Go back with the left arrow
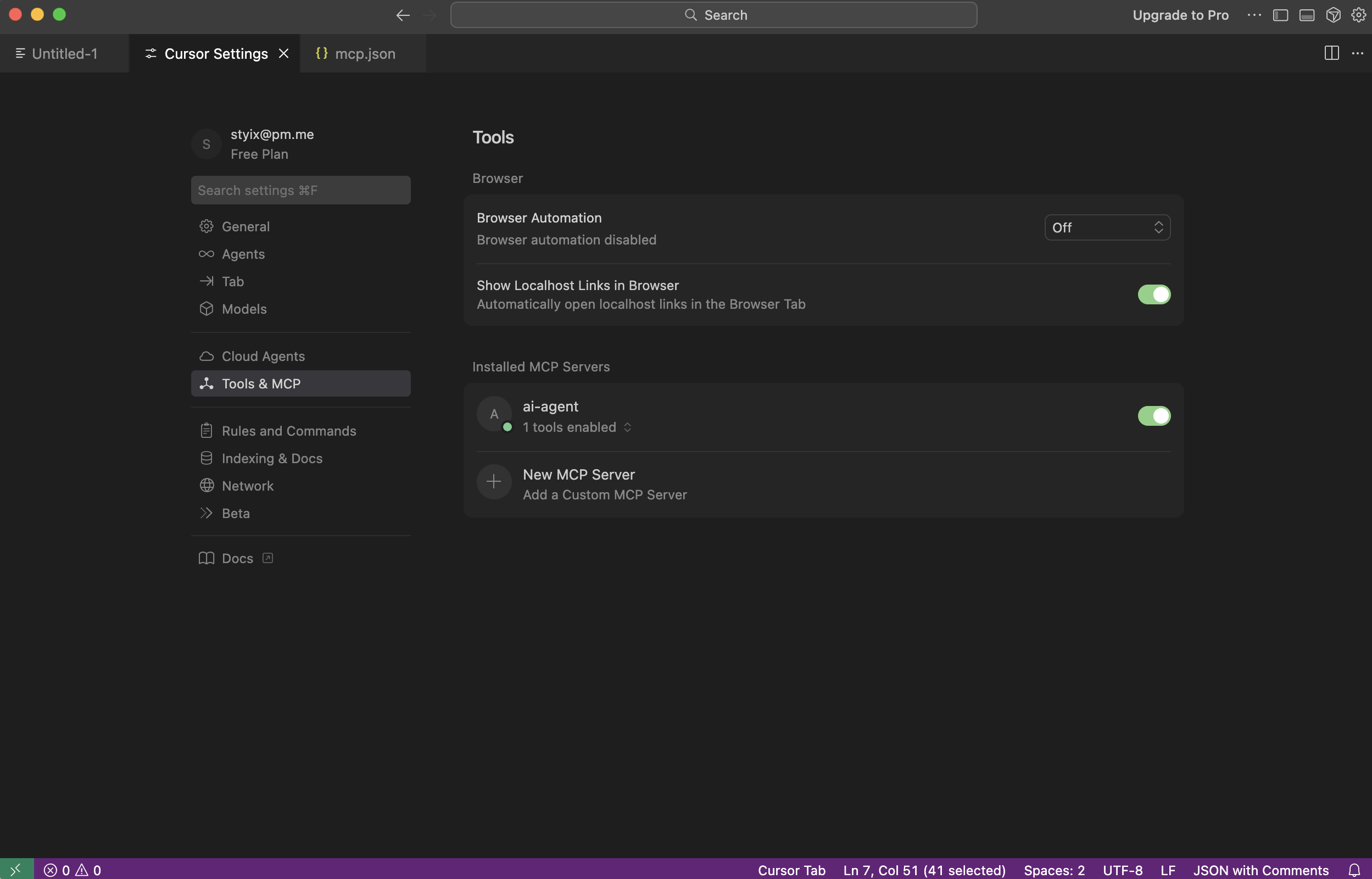This screenshot has height=879, width=1372. coord(403,15)
